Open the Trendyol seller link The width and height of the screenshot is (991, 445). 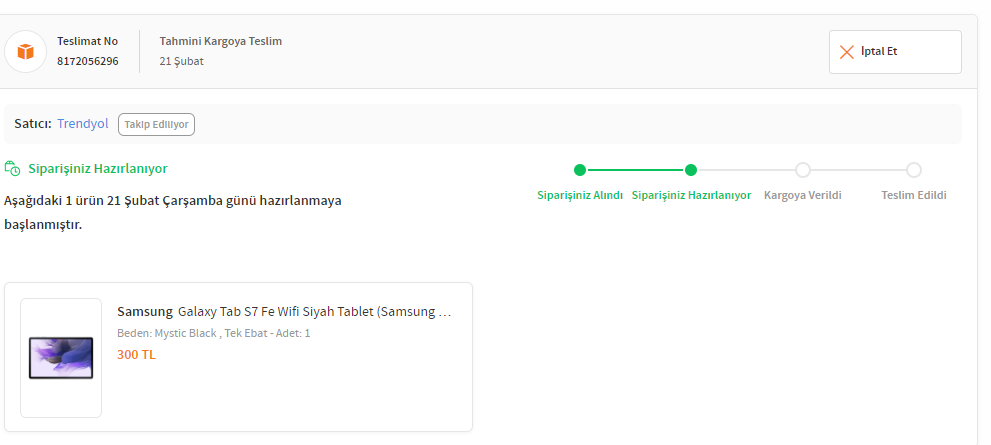(x=82, y=124)
